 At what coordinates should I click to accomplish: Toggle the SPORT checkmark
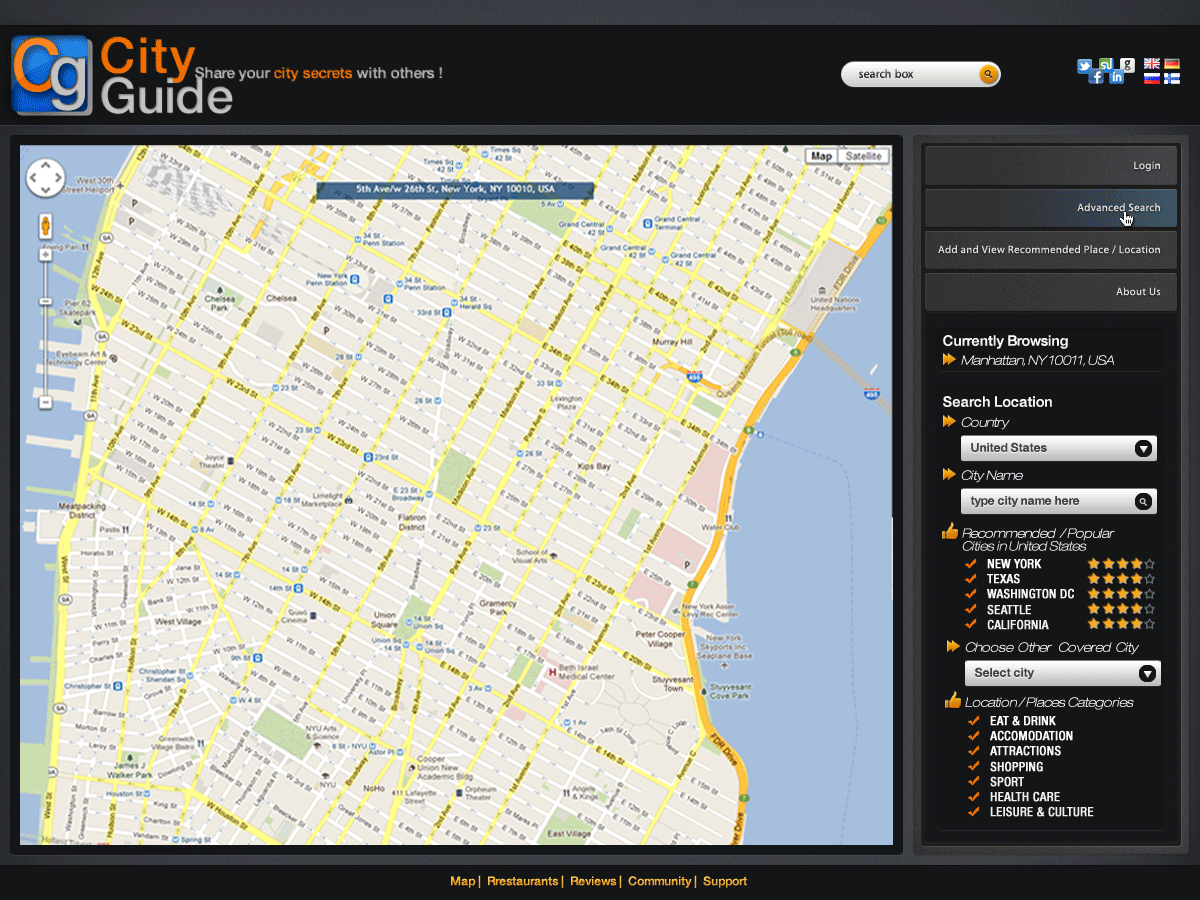coord(973,781)
